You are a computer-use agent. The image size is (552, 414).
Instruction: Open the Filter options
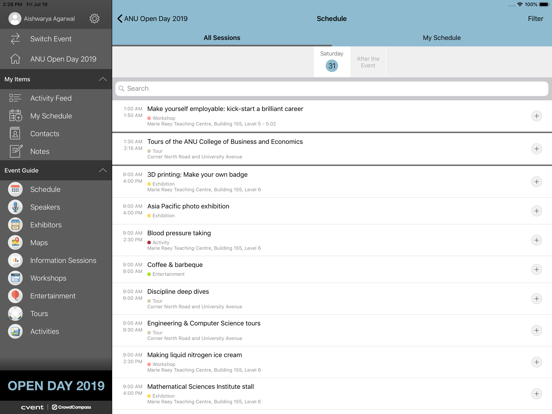(535, 19)
